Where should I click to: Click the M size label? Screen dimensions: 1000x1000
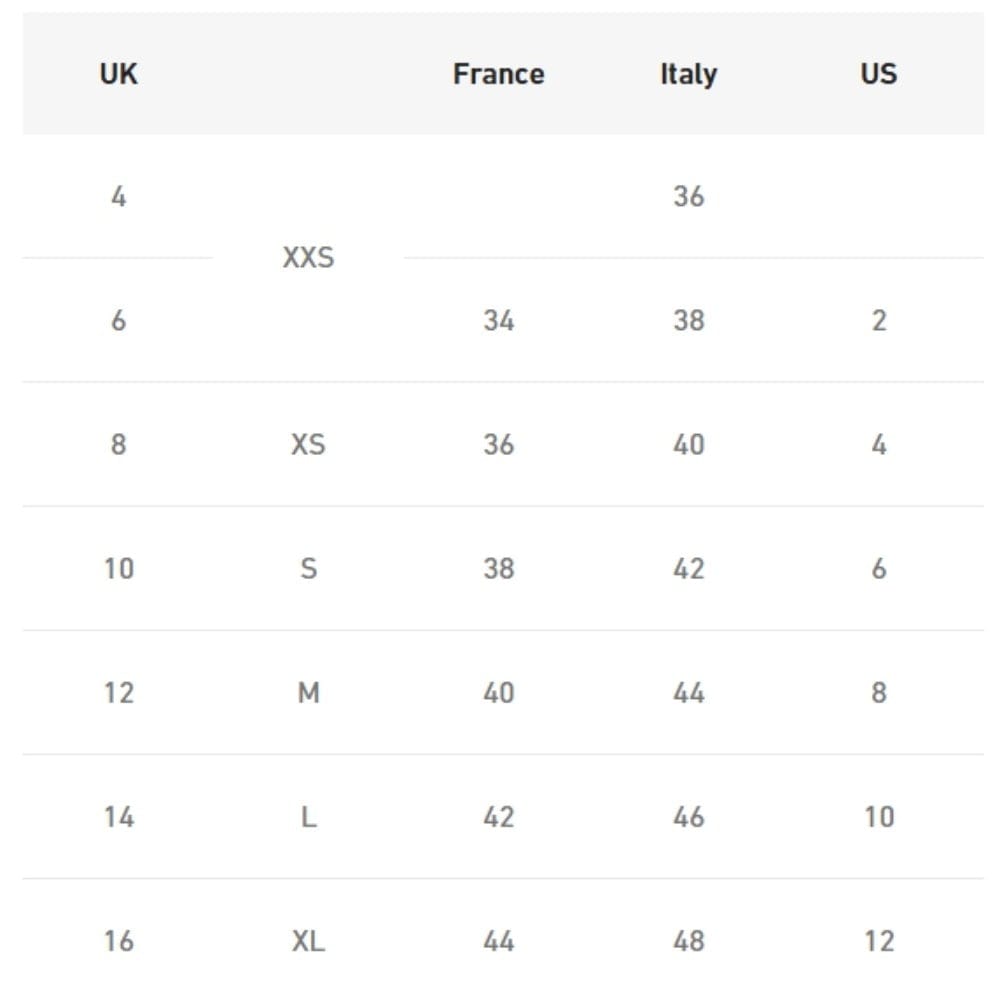308,692
